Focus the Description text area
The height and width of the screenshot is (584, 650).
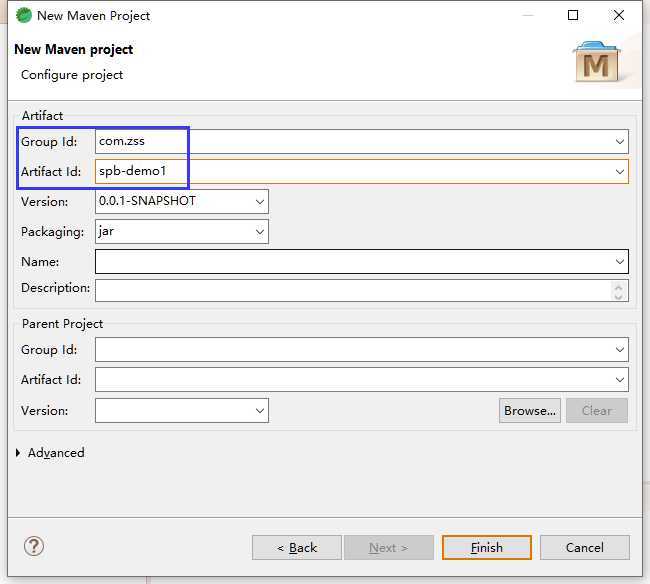pos(361,290)
